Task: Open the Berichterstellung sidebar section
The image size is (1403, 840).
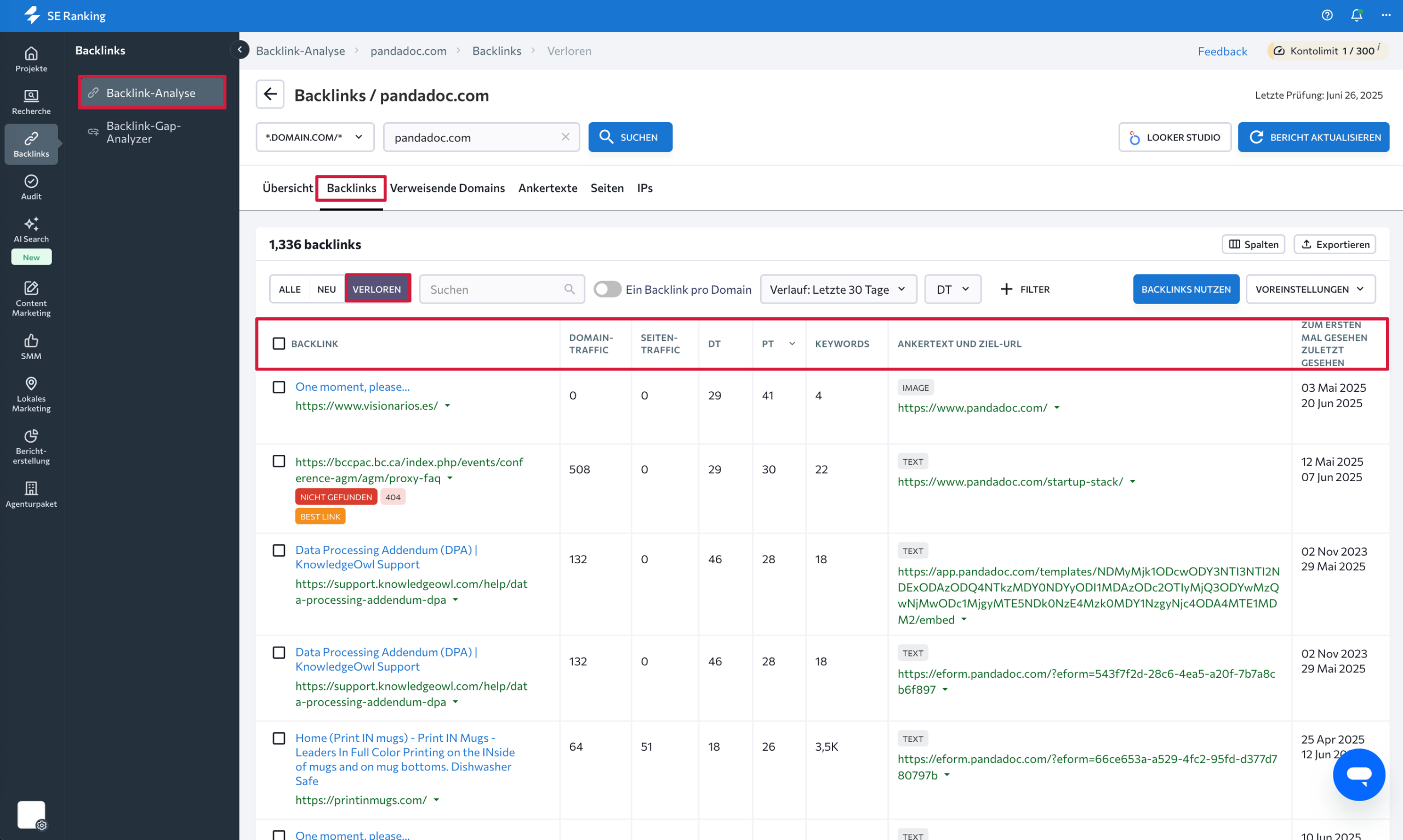Action: (x=31, y=447)
